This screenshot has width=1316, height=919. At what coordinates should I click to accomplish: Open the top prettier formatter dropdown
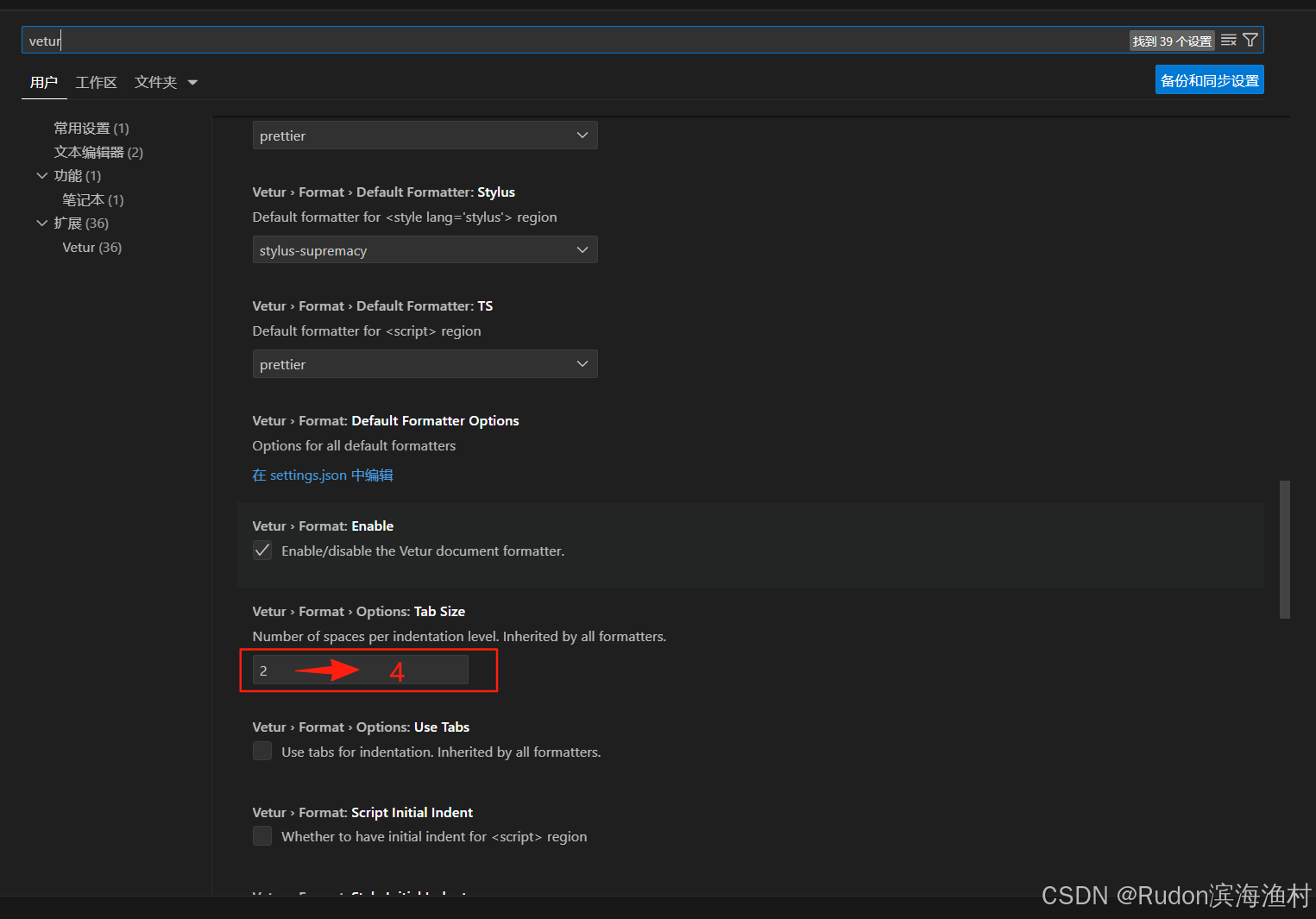click(x=425, y=135)
